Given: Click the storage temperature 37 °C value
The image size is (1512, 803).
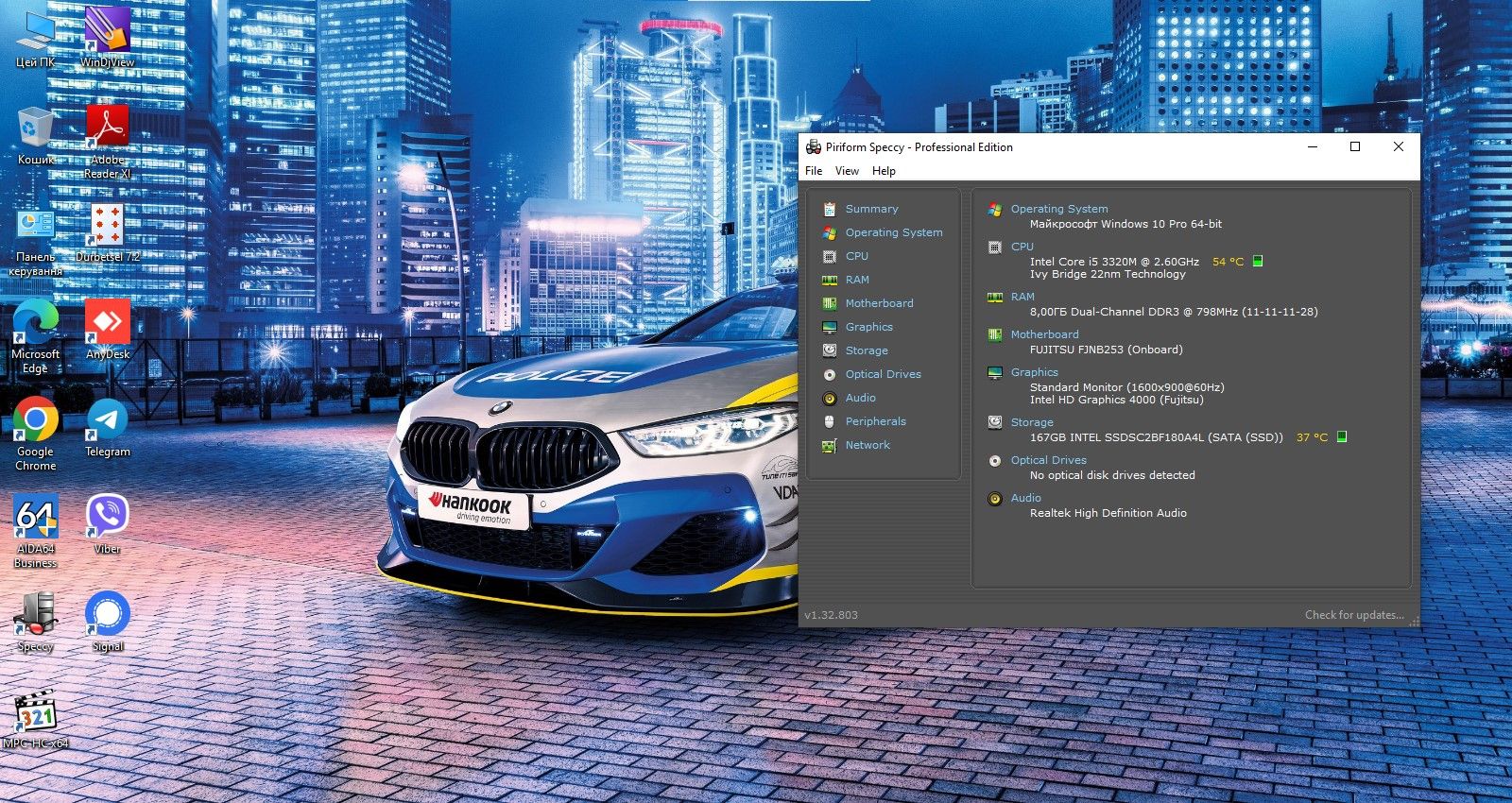Looking at the screenshot, I should [1312, 437].
